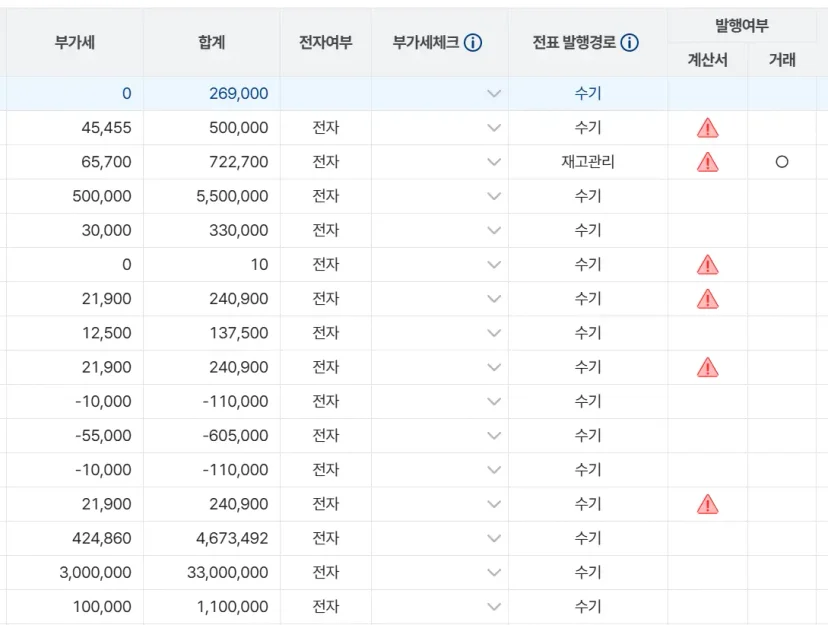
Task: Click the 1,100,000 total cell
Action: pos(212,607)
